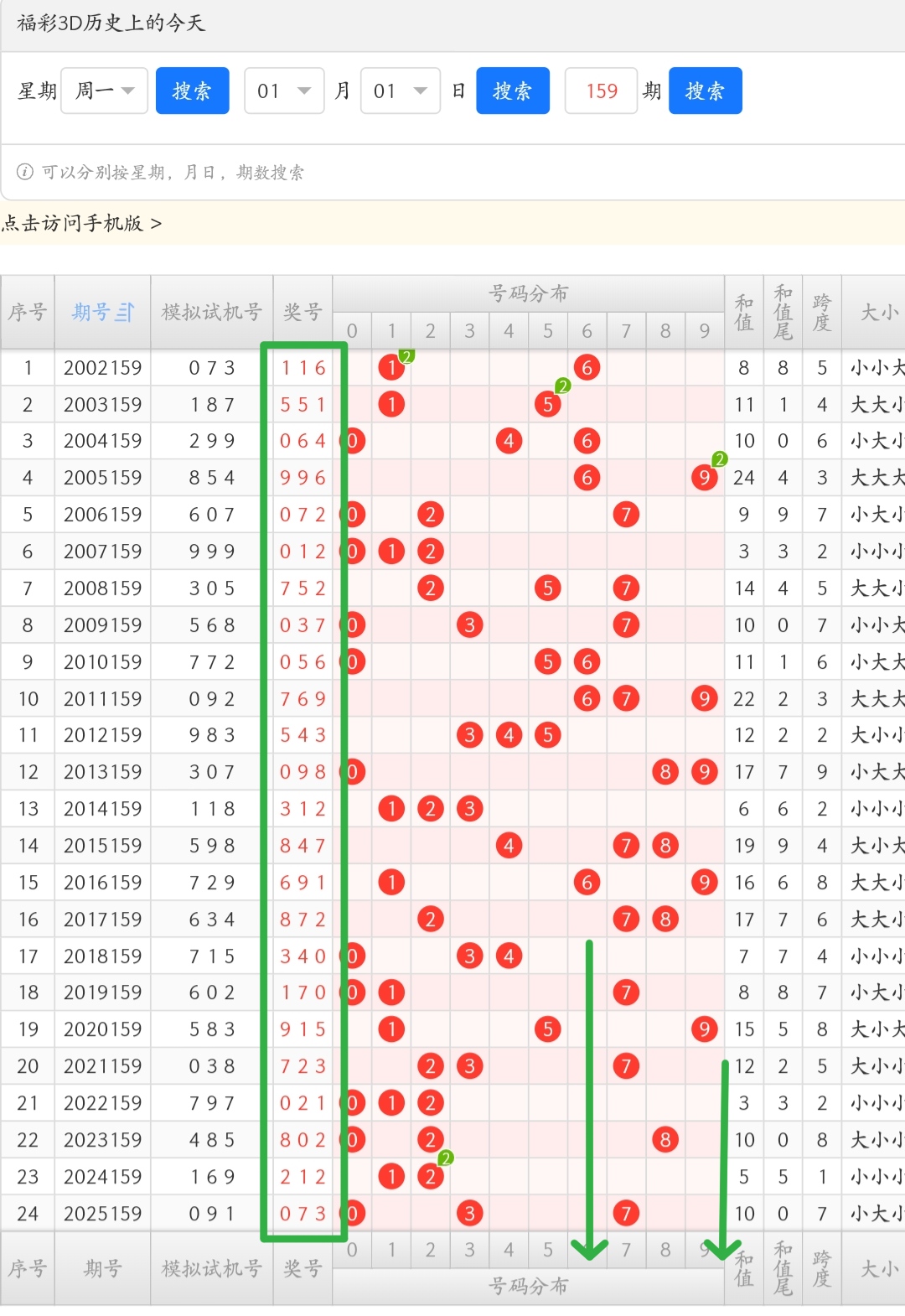Click the 奖号 column header at top
Viewport: 905px width, 1316px height.
coord(303,313)
